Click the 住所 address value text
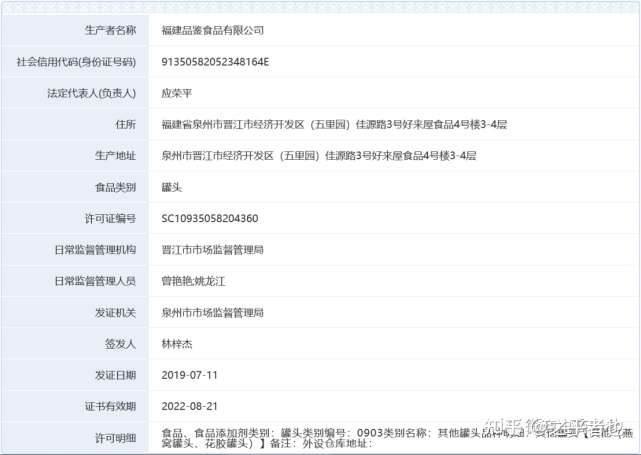Image resolution: width=641 pixels, height=455 pixels. coord(334,124)
